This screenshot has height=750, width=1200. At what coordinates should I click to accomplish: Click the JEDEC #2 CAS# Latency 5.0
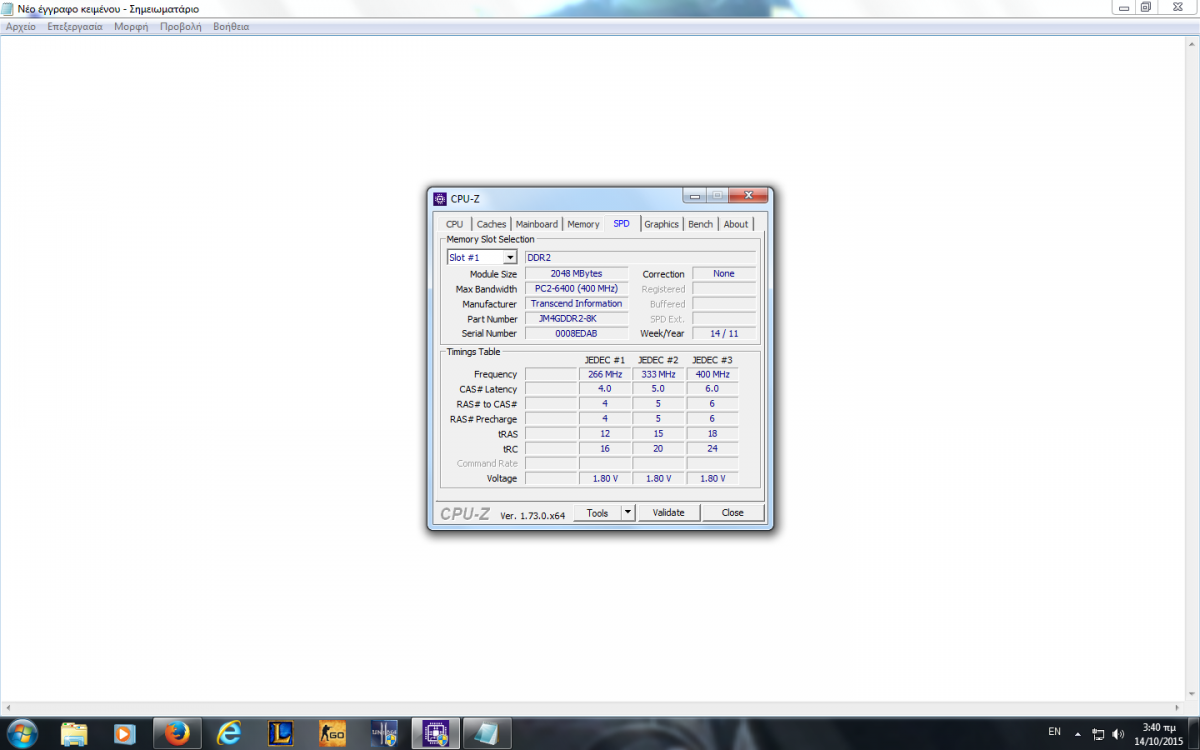(x=658, y=389)
